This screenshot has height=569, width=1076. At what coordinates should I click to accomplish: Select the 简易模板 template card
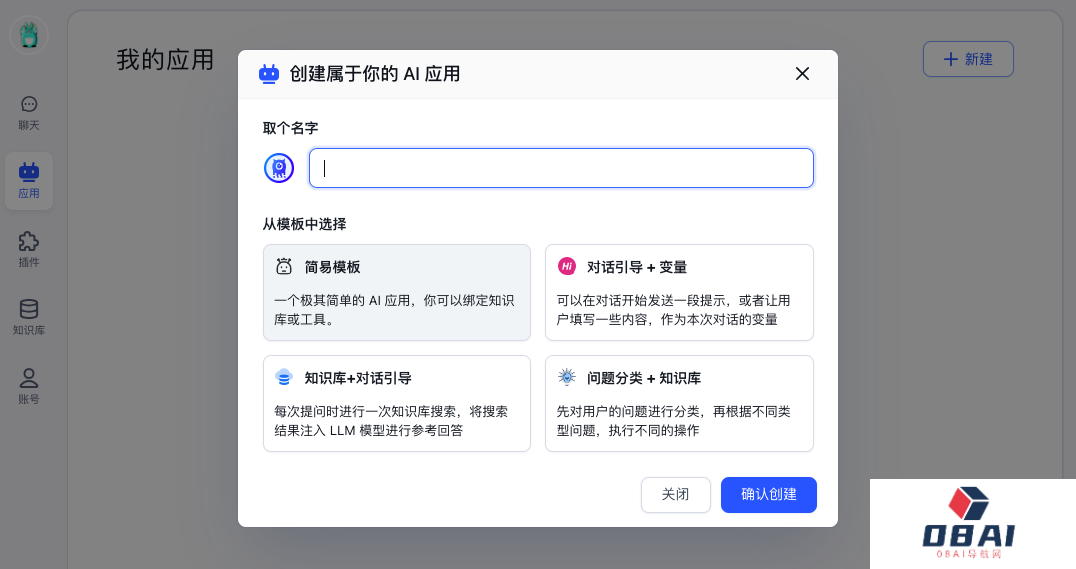click(x=397, y=292)
